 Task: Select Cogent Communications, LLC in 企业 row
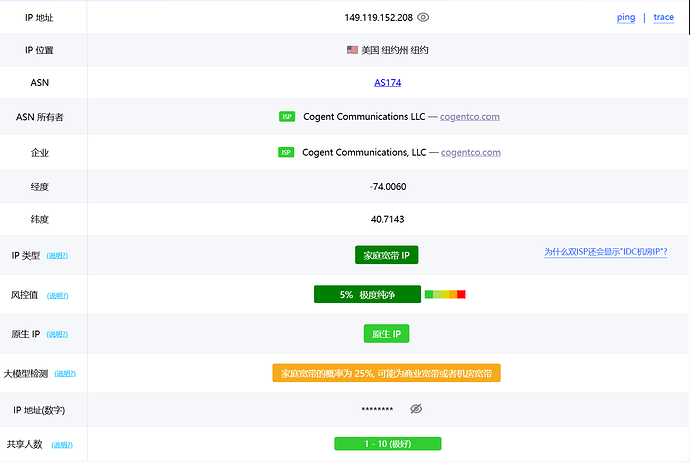(x=364, y=152)
